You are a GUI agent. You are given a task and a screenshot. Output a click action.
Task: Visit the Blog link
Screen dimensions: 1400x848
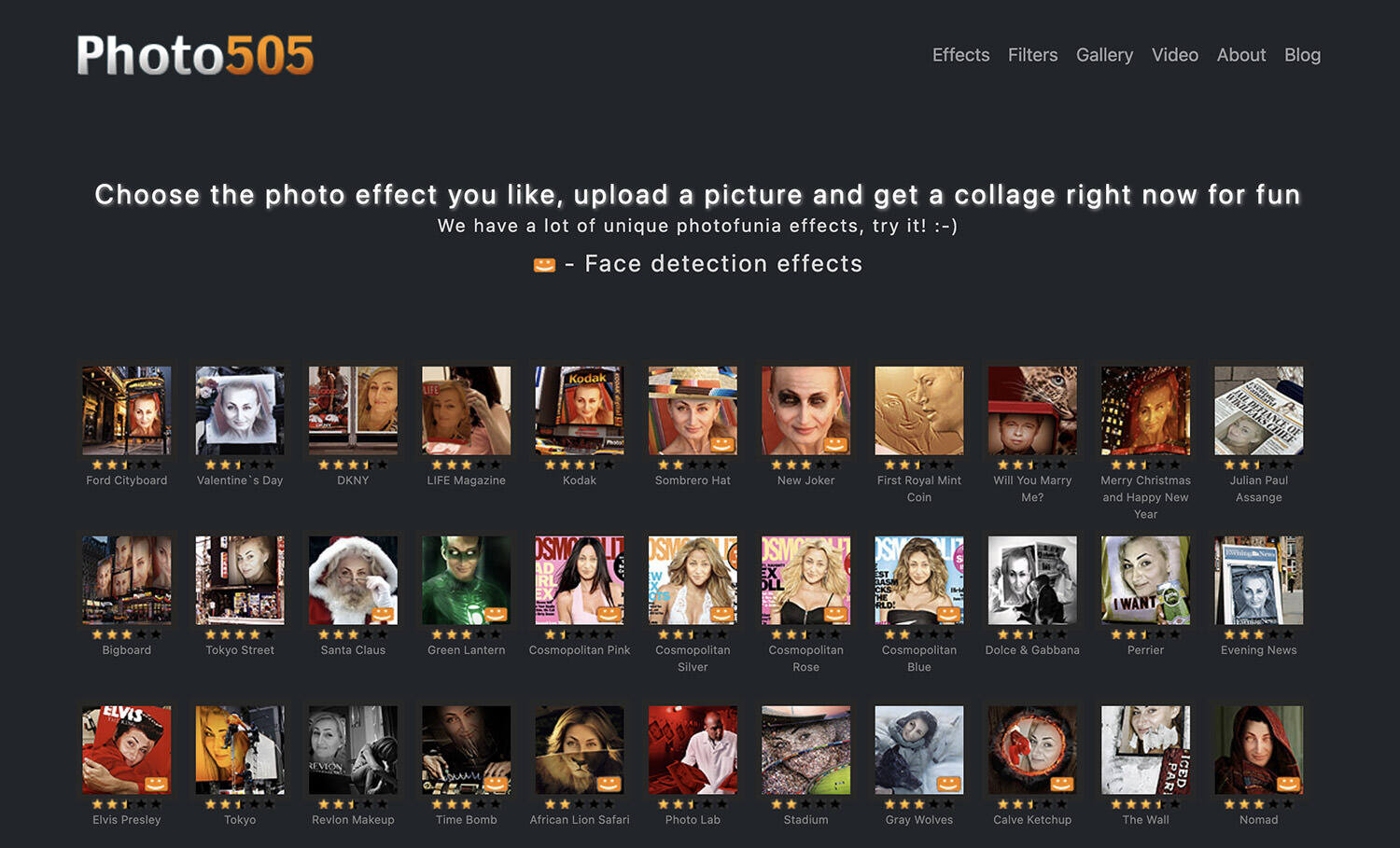(1302, 55)
